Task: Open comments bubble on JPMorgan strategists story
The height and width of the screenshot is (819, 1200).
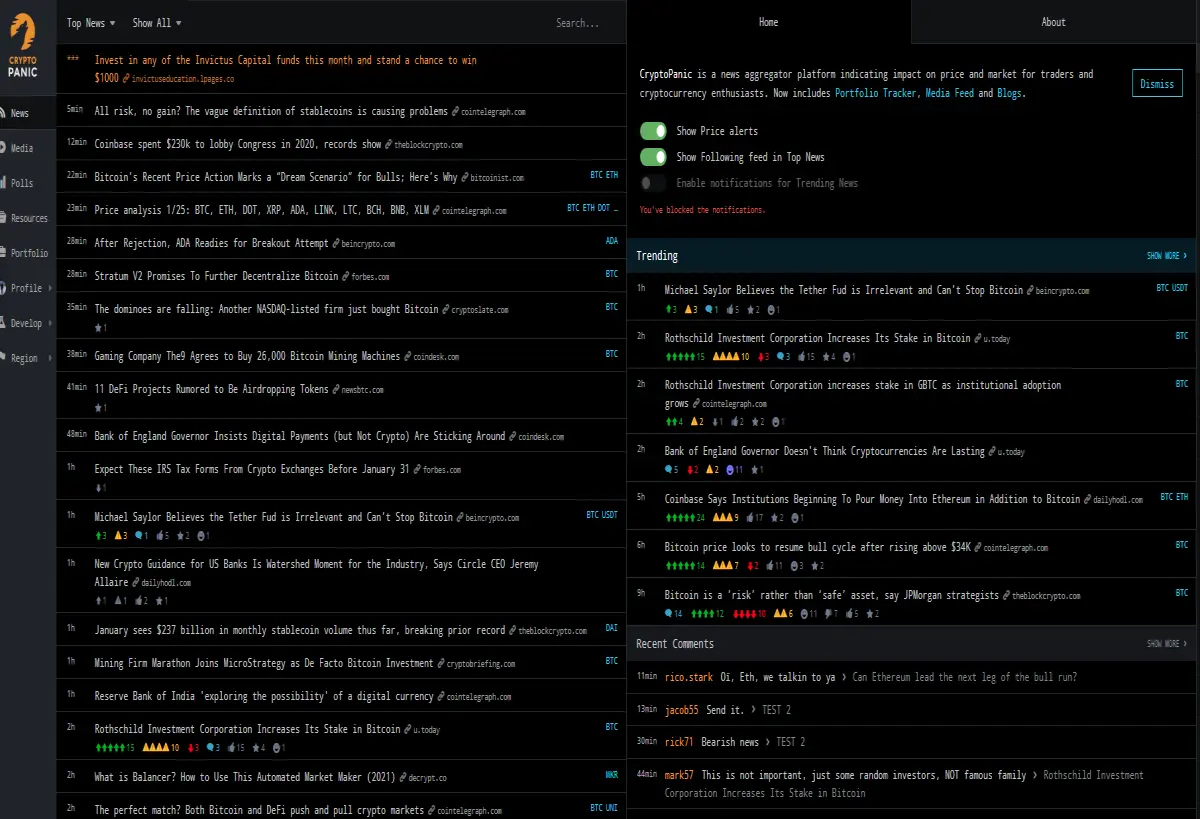Action: point(669,614)
